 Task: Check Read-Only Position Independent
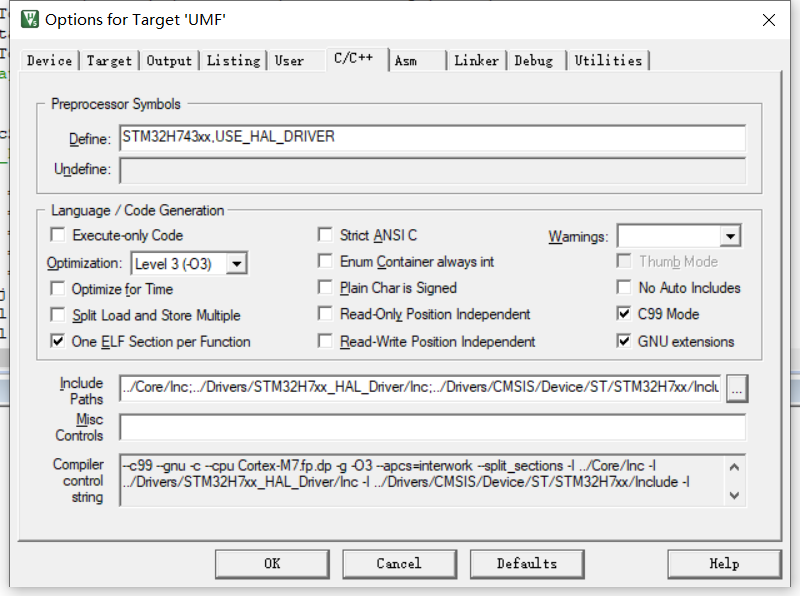[x=325, y=313]
